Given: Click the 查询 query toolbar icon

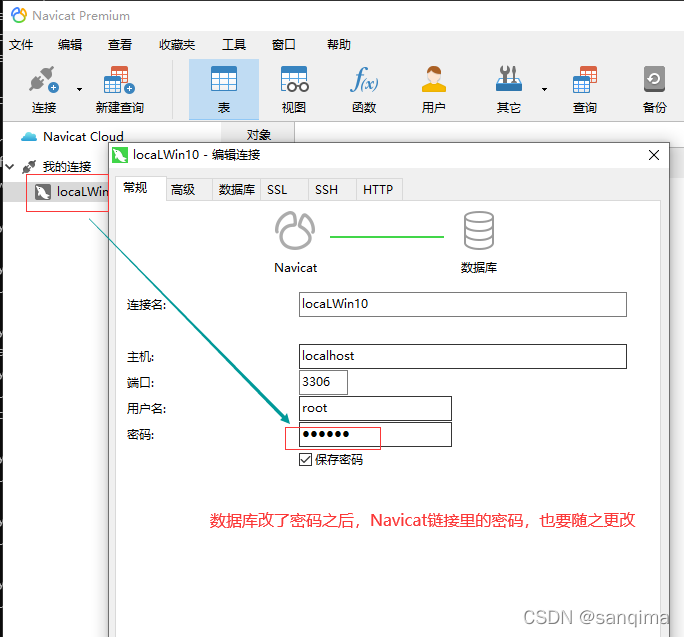Looking at the screenshot, I should [585, 79].
